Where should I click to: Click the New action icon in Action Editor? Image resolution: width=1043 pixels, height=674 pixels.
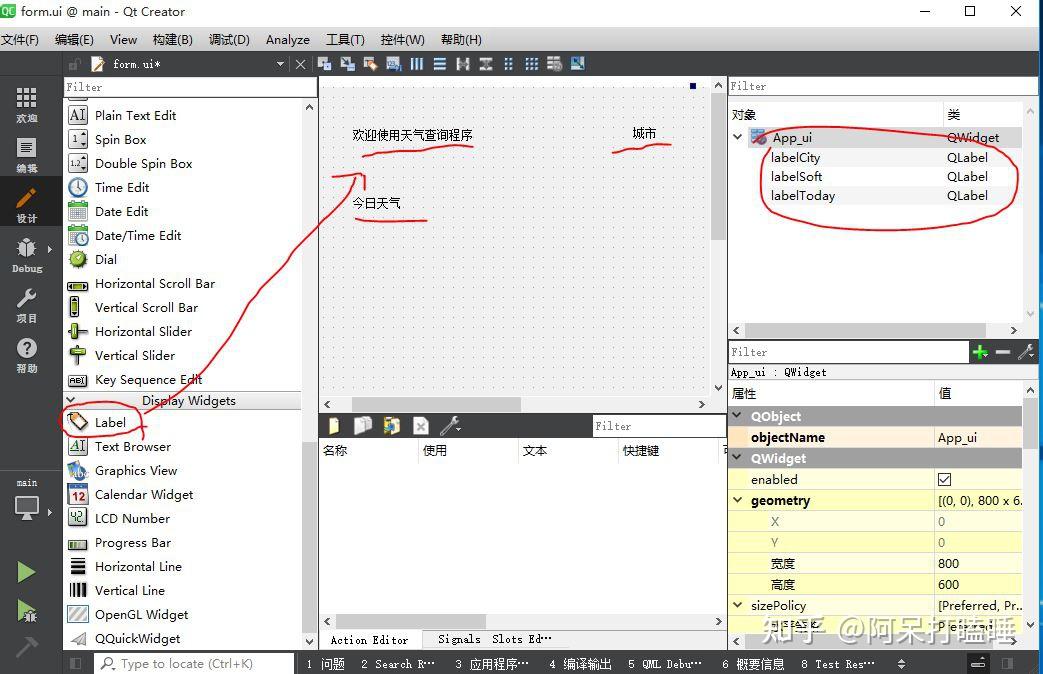click(333, 426)
